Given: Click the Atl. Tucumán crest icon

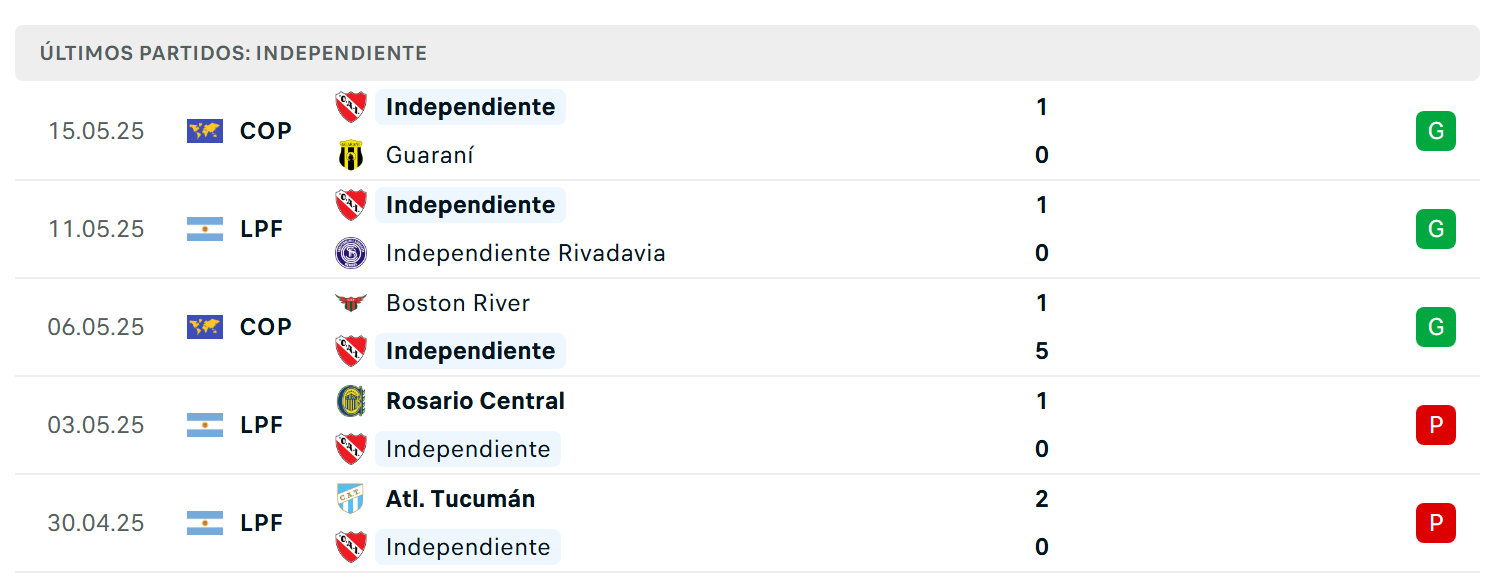Looking at the screenshot, I should [x=351, y=499].
